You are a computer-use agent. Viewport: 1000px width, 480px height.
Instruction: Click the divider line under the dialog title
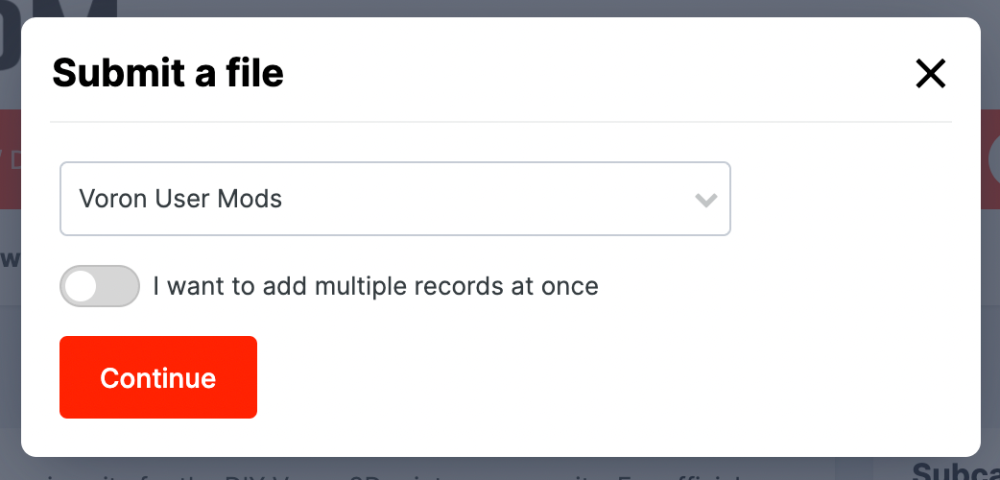pos(501,121)
